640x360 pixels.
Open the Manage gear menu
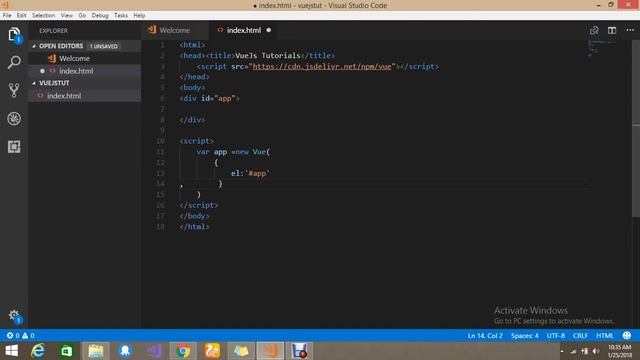[x=14, y=316]
